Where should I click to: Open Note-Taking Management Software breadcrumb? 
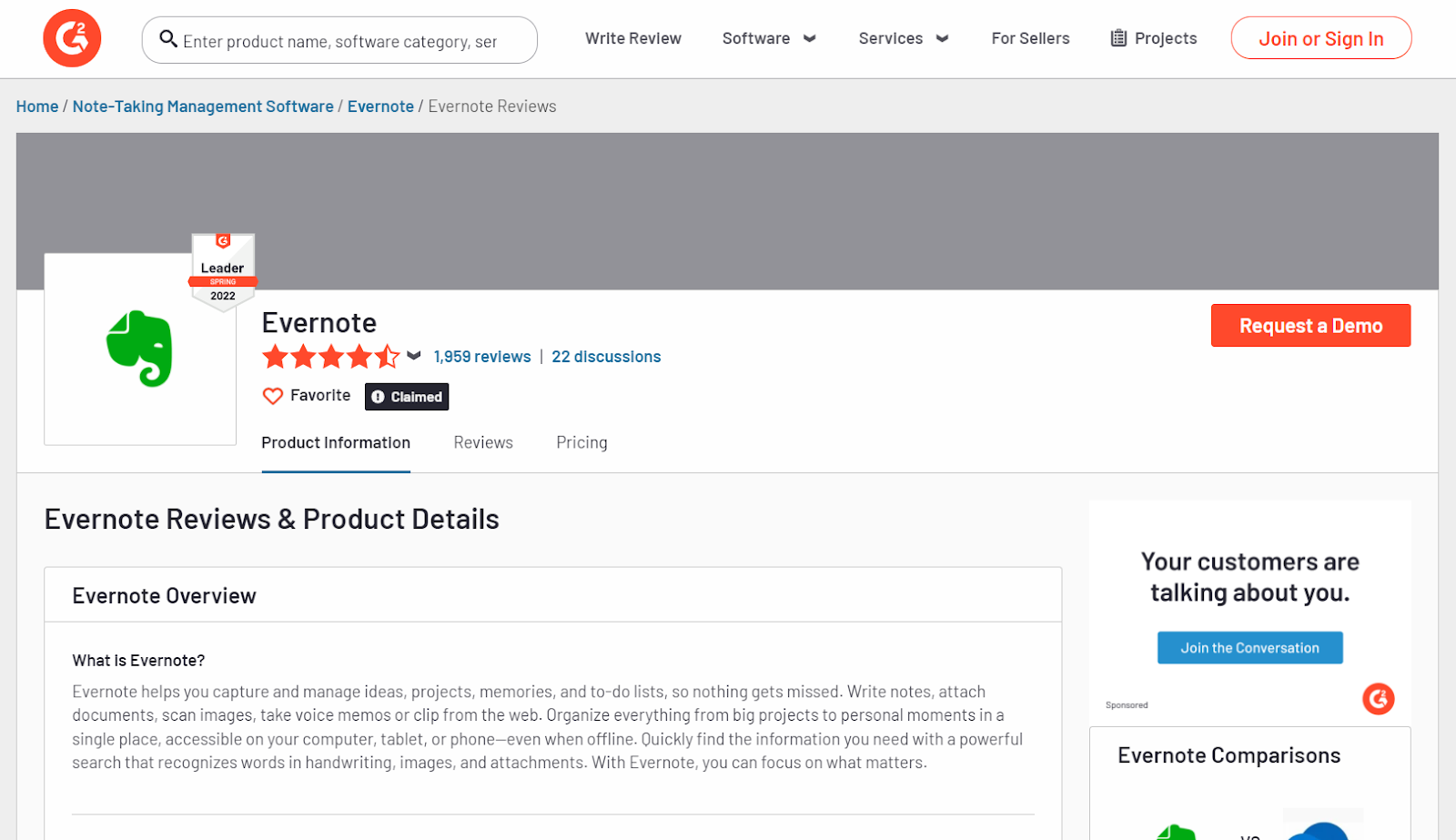click(203, 106)
